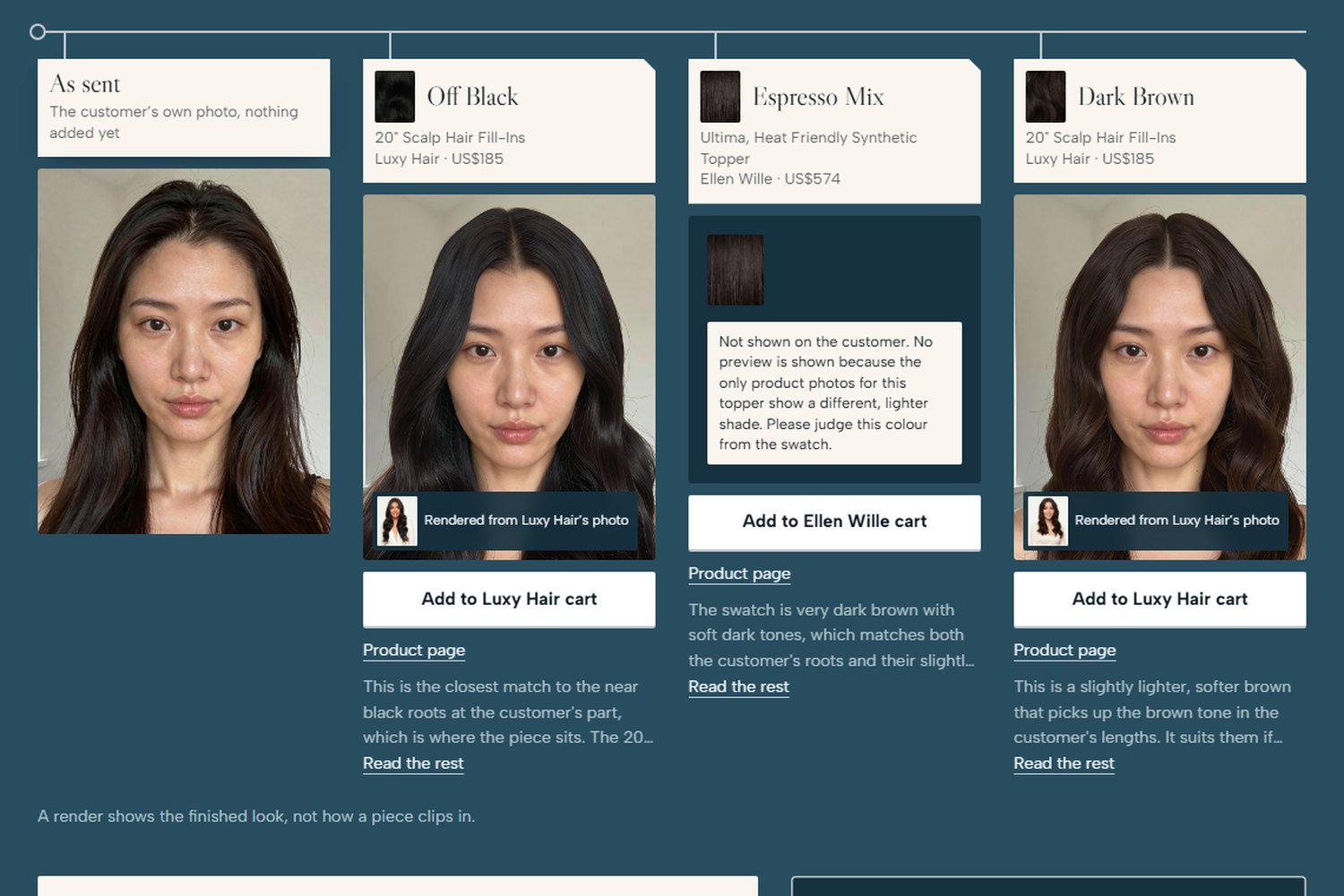Image resolution: width=1344 pixels, height=896 pixels.
Task: Open Product page link for Off Black
Action: coord(414,650)
